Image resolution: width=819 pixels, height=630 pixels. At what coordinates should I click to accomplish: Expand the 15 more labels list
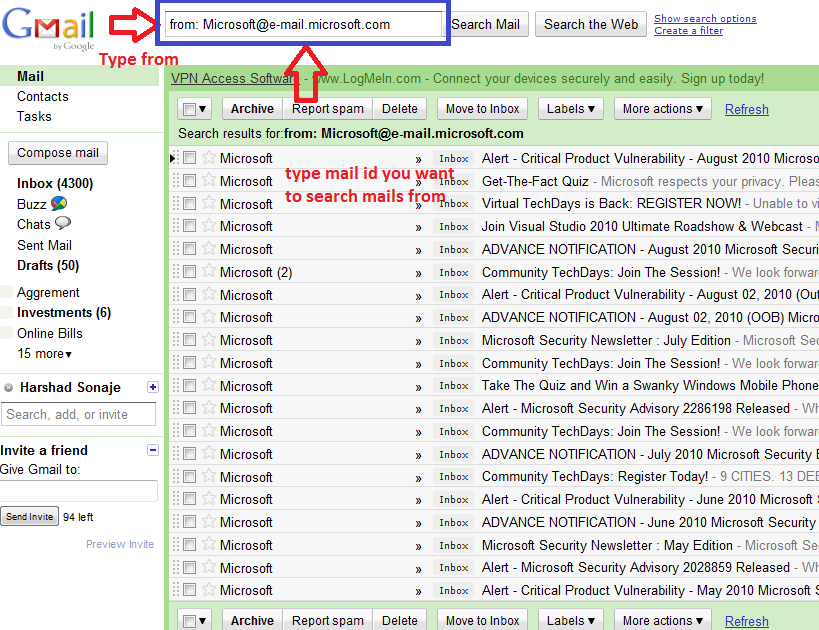44,354
